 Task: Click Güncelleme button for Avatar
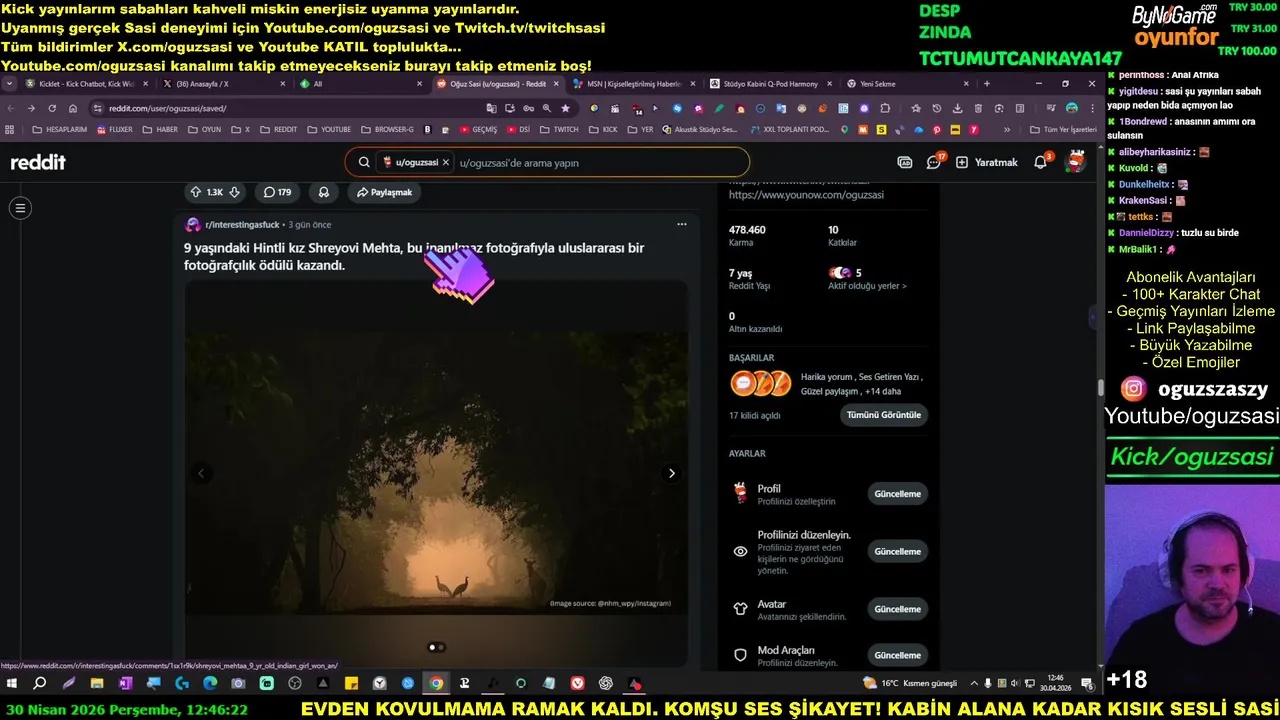tap(897, 609)
